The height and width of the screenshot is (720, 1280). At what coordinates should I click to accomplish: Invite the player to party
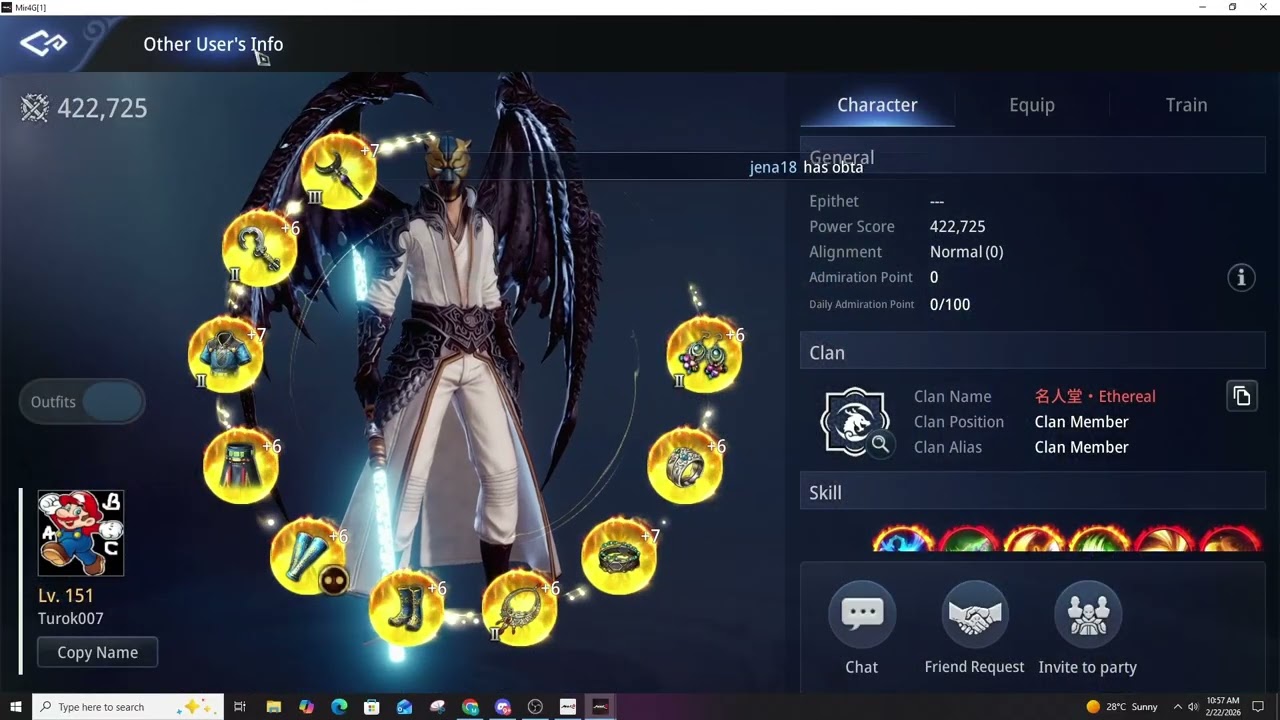pos(1088,614)
